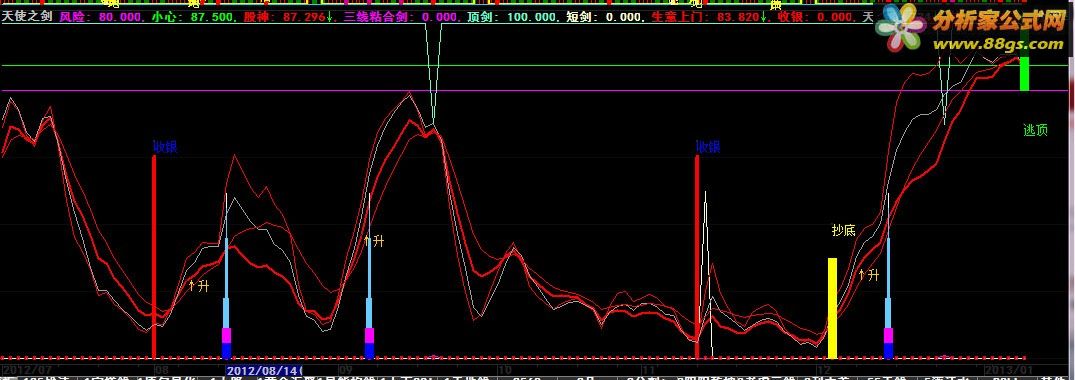Click the 收银 label above August red bar
This screenshot has width=1075, height=380.
click(x=165, y=147)
